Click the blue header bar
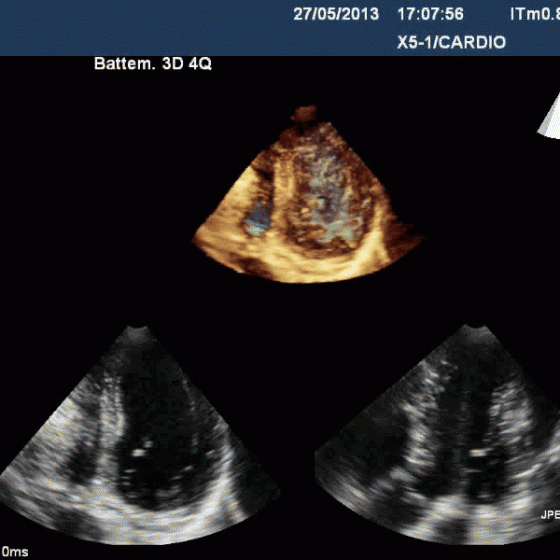Image resolution: width=560 pixels, height=560 pixels. click(x=280, y=28)
